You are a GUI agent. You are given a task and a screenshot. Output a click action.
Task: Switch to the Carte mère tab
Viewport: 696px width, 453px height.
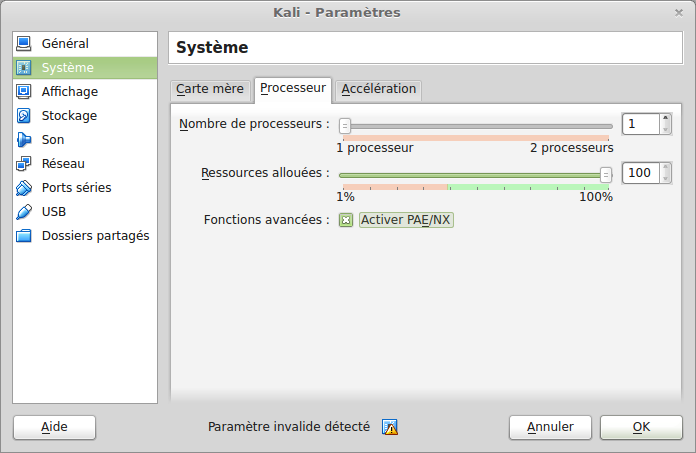[210, 89]
